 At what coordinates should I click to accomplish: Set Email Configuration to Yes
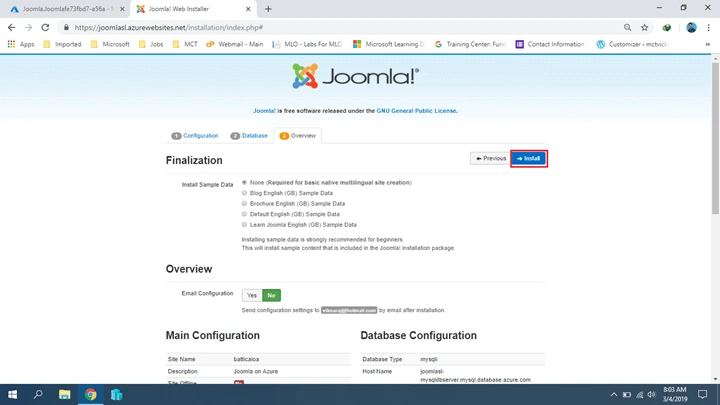(x=252, y=295)
